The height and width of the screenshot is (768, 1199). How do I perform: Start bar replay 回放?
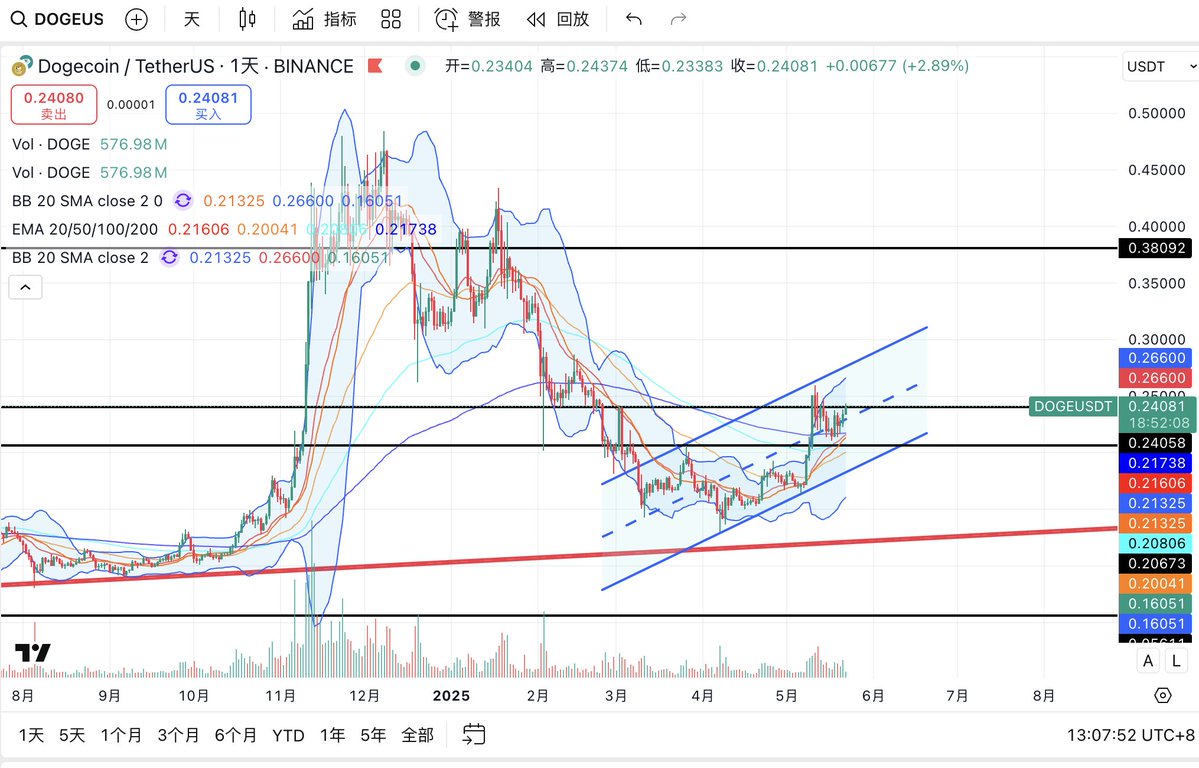[557, 19]
